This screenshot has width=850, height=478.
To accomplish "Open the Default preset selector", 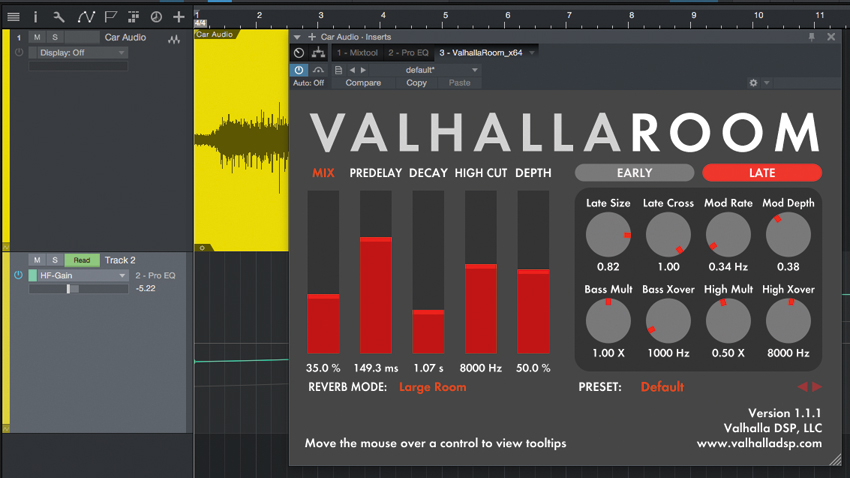I will pyautogui.click(x=662, y=387).
